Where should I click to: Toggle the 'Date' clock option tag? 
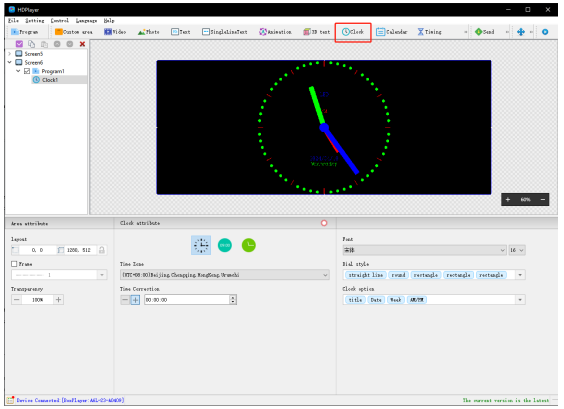[x=376, y=300]
